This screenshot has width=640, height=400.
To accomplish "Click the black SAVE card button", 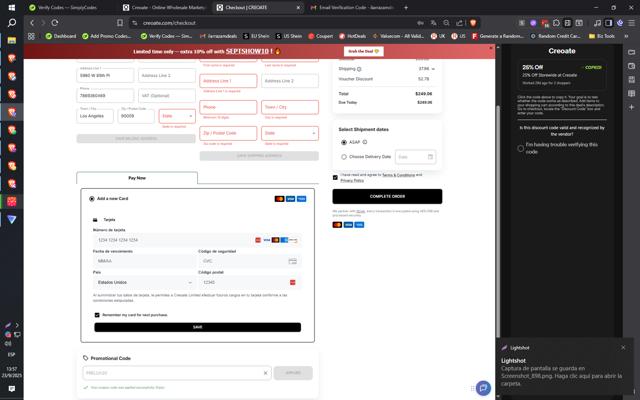I will point(198,327).
